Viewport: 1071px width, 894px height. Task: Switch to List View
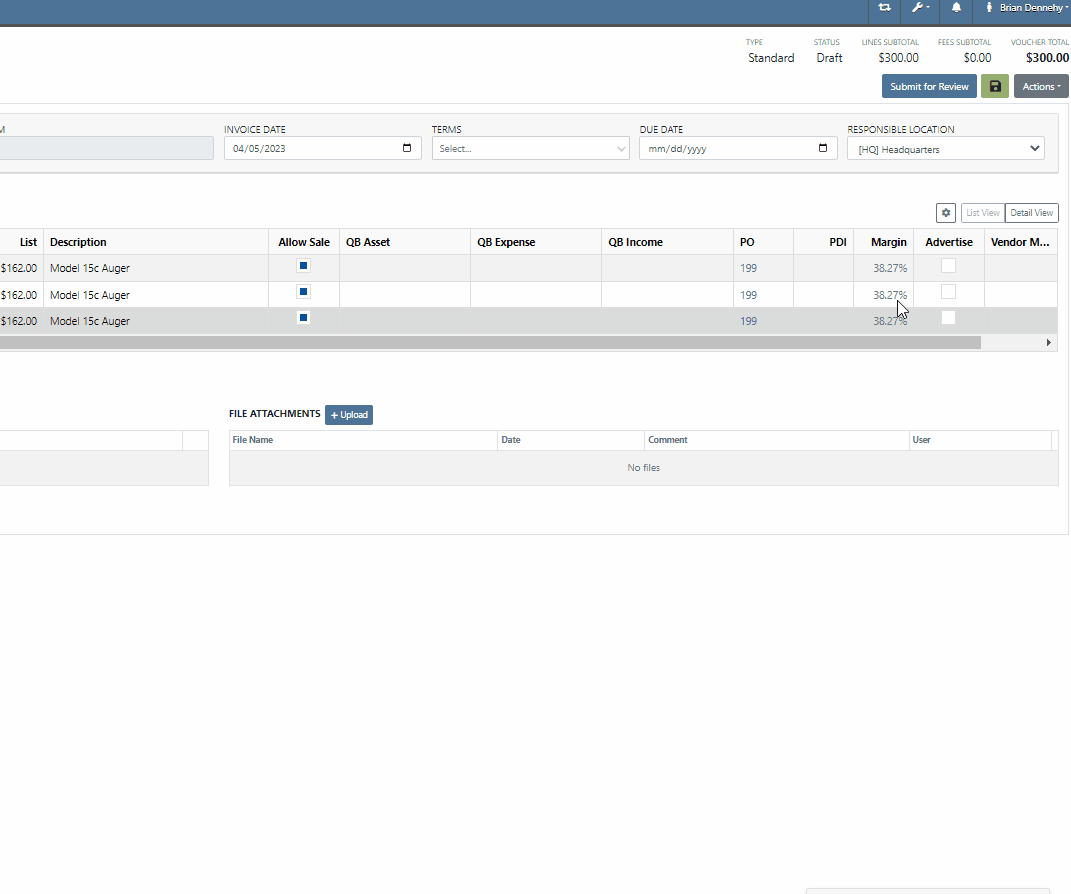(983, 213)
